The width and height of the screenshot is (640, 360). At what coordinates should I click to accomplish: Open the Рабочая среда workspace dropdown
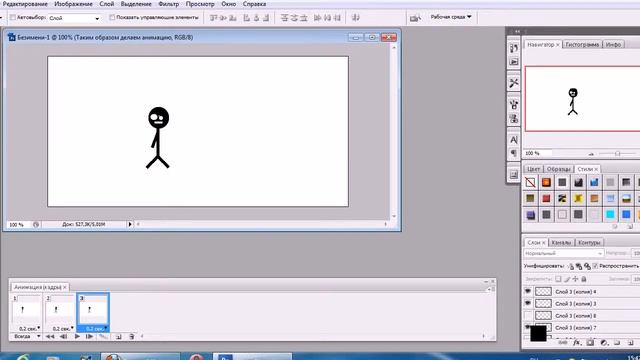tap(451, 17)
